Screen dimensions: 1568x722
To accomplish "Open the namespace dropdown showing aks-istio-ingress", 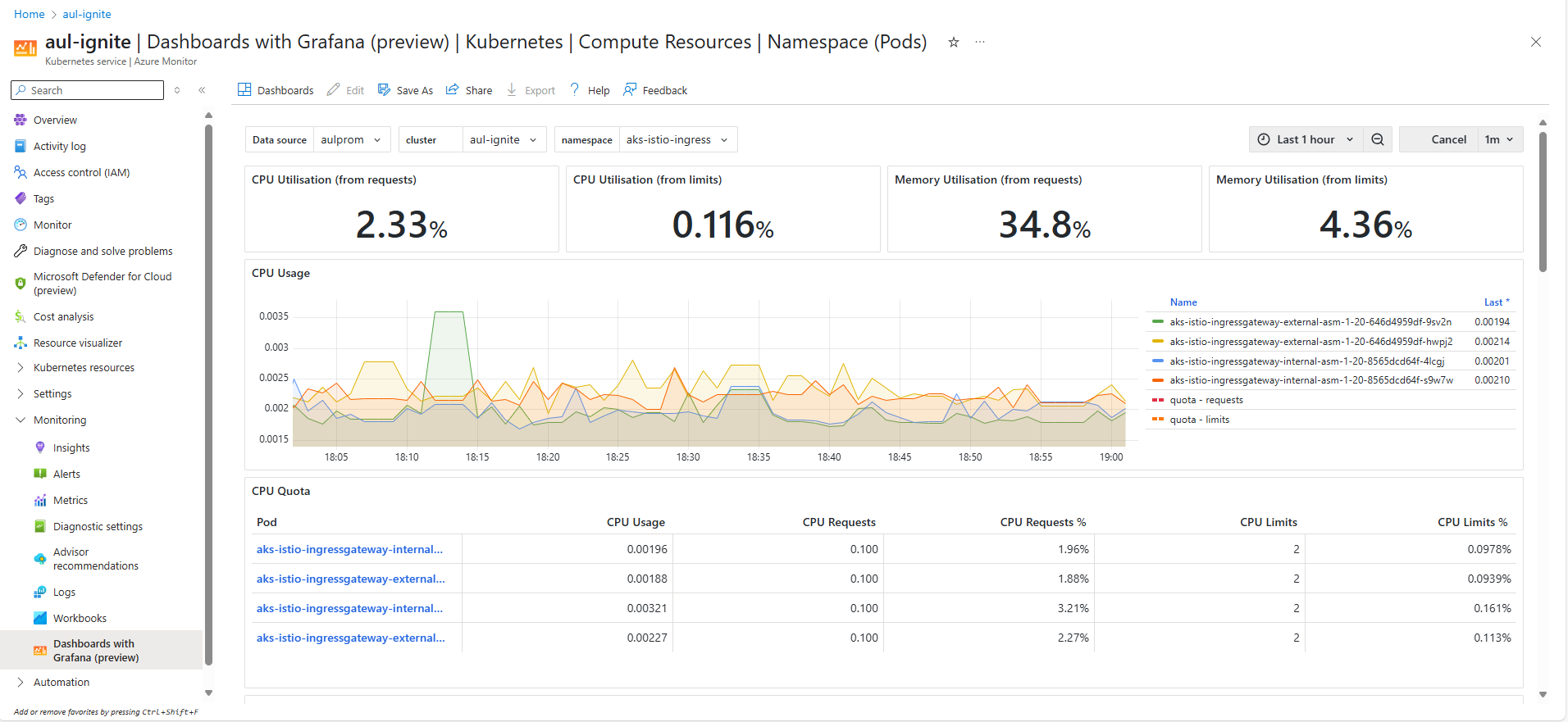I will click(677, 140).
